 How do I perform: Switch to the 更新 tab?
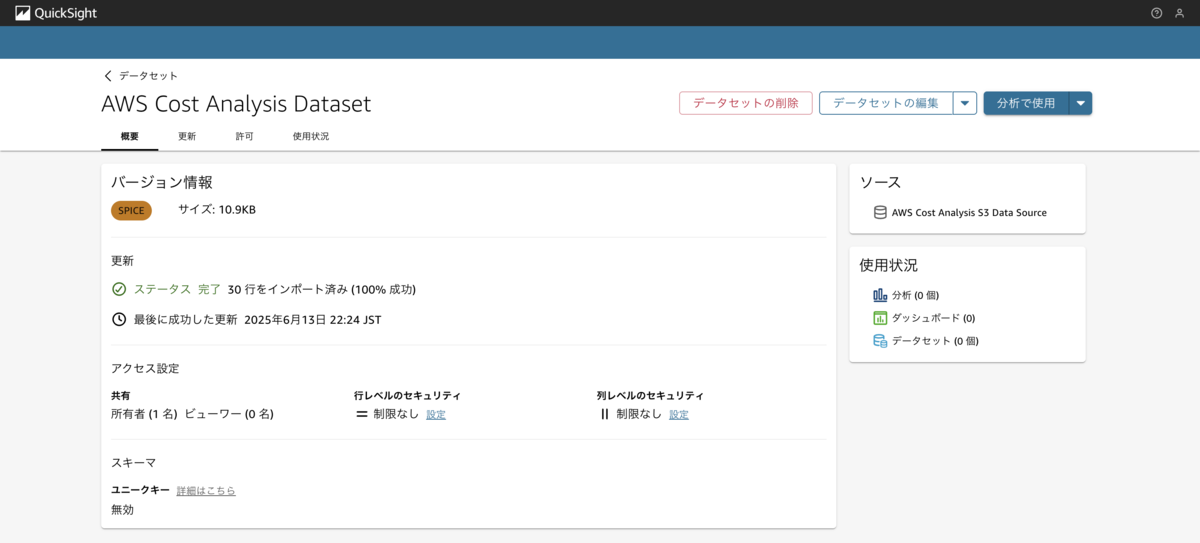[x=187, y=136]
